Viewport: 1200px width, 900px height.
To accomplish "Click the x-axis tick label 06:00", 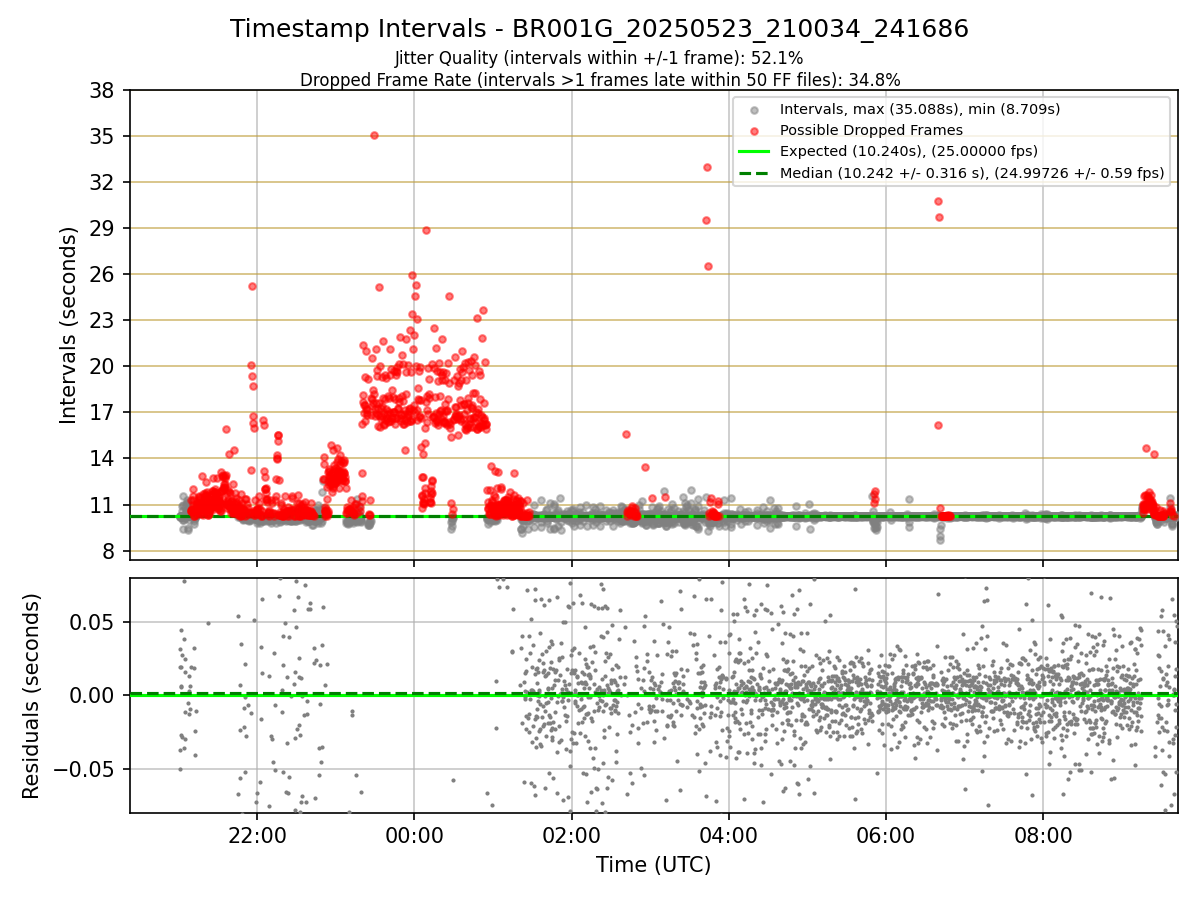I will click(886, 834).
